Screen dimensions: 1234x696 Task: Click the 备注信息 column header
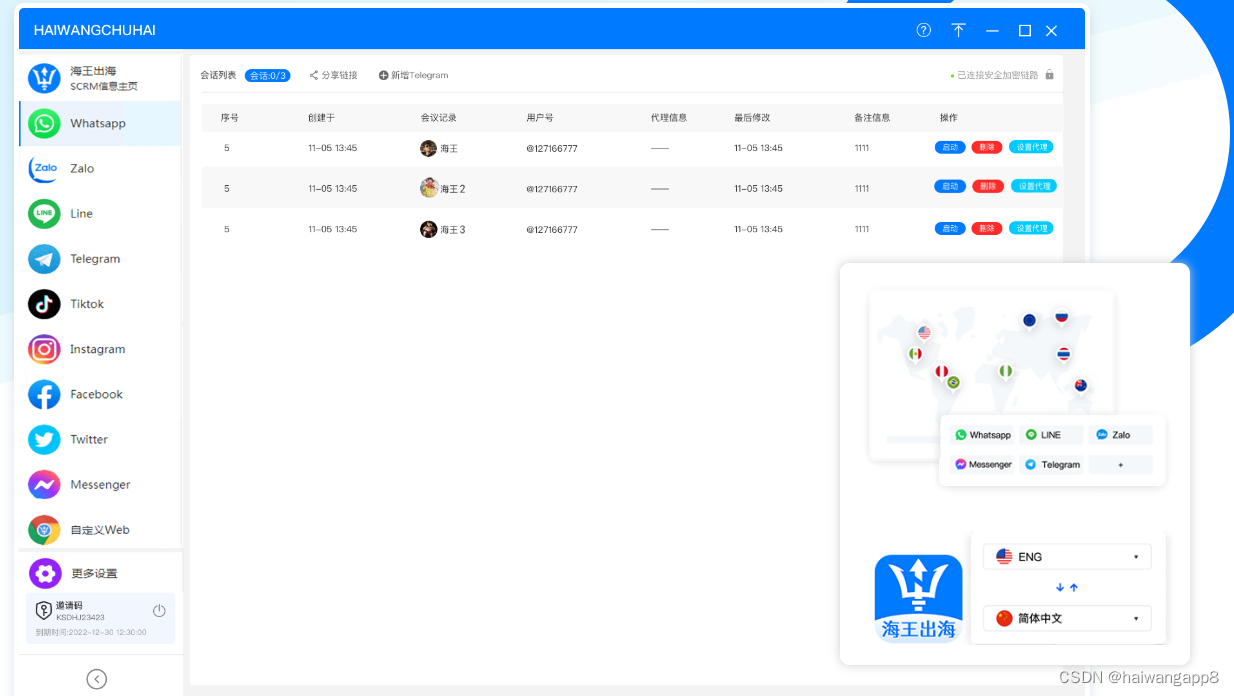point(872,117)
